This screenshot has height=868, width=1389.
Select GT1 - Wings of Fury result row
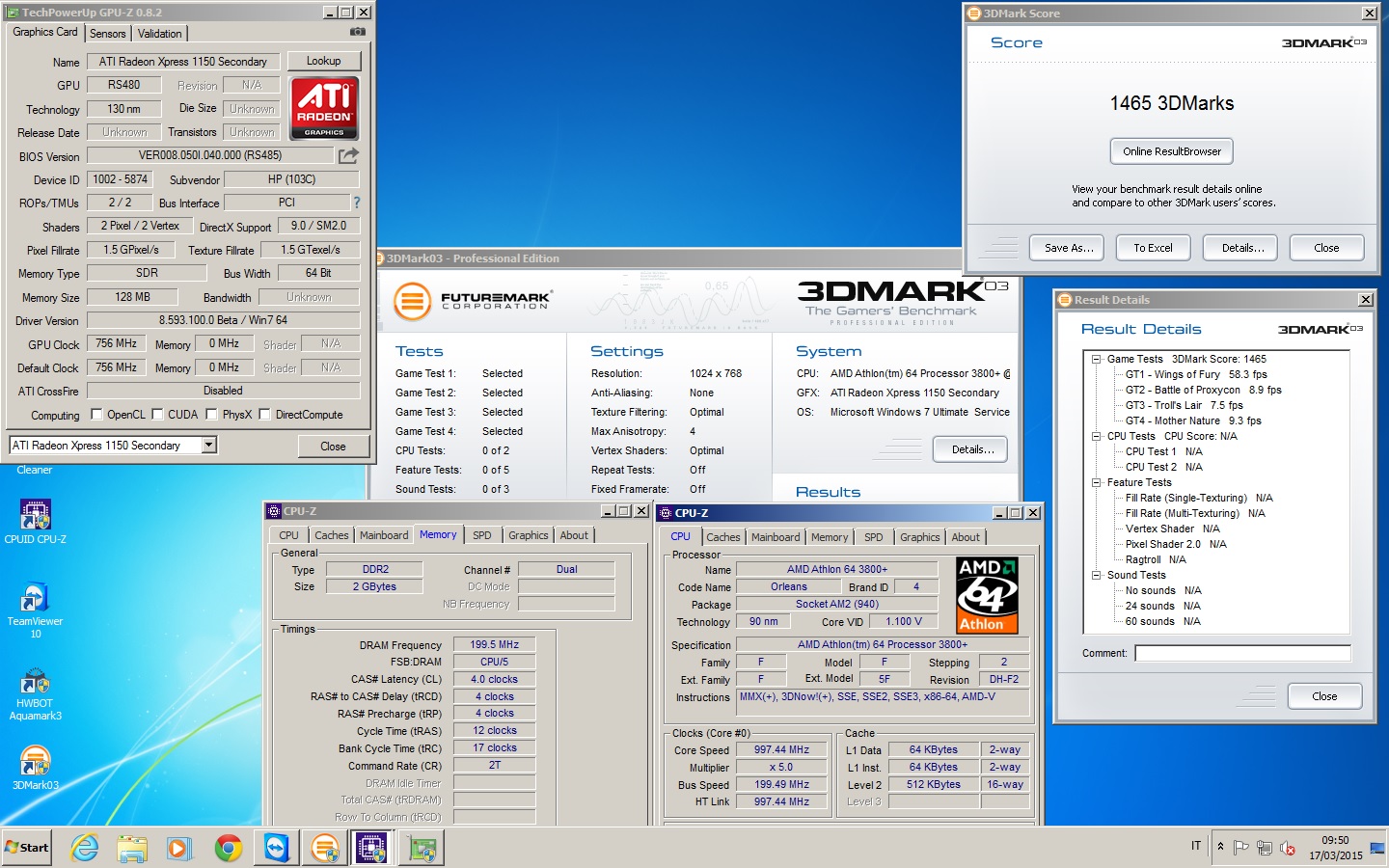pyautogui.click(x=1196, y=374)
